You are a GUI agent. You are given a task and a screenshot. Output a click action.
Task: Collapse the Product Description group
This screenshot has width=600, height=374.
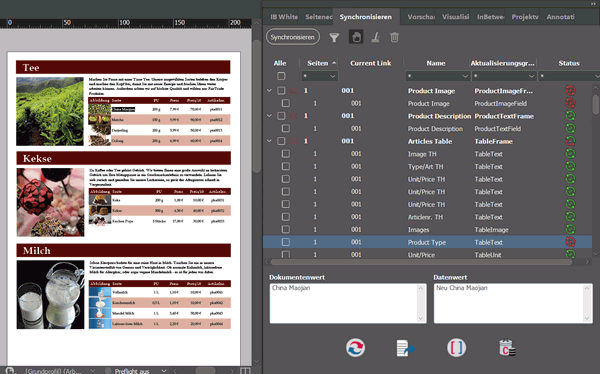coord(269,116)
